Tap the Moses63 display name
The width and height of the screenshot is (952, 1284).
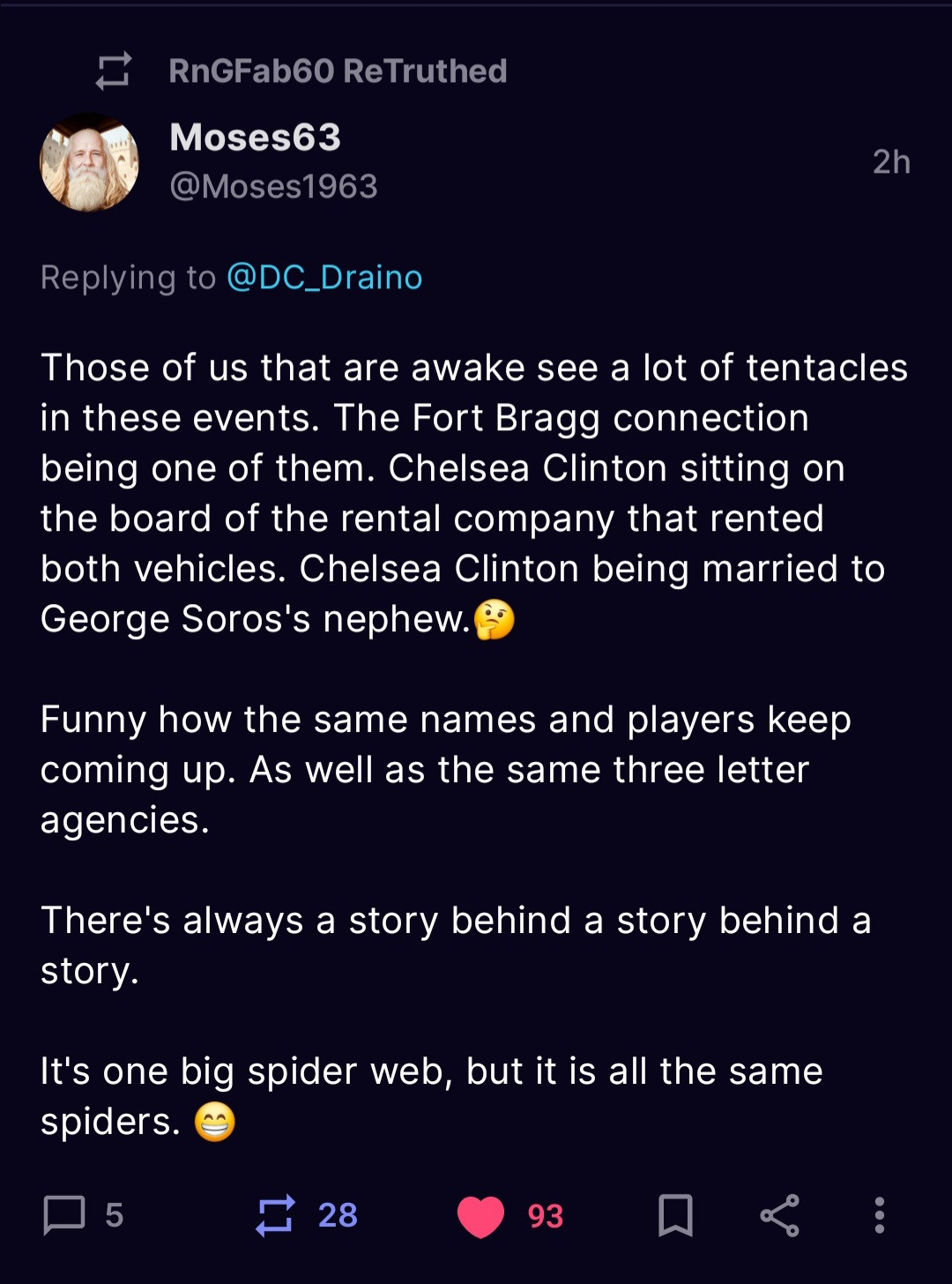(255, 138)
